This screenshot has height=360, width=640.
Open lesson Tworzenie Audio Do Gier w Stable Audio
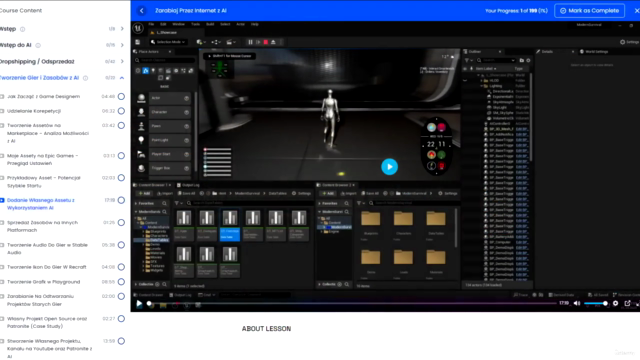point(47,249)
